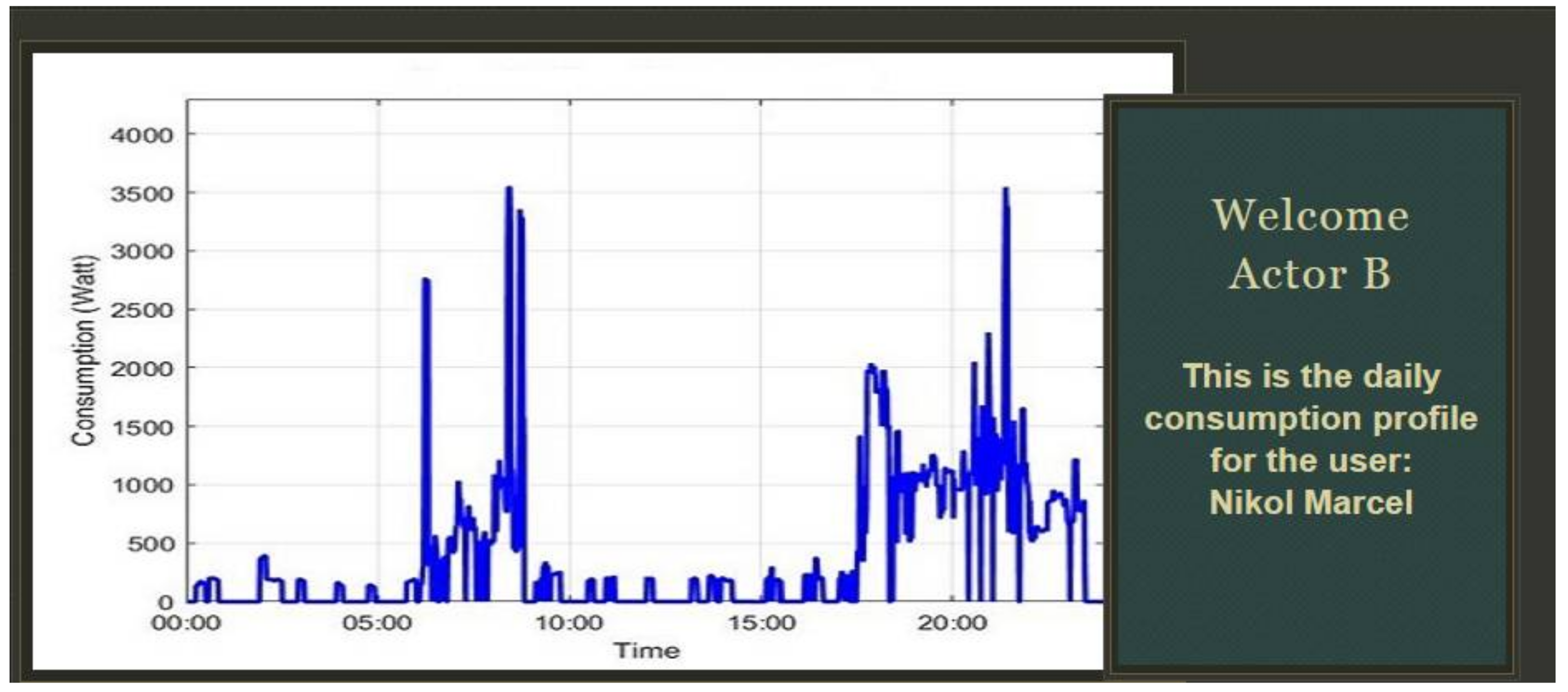
Task: Click the 1500 y-axis tick label
Action: (x=142, y=427)
